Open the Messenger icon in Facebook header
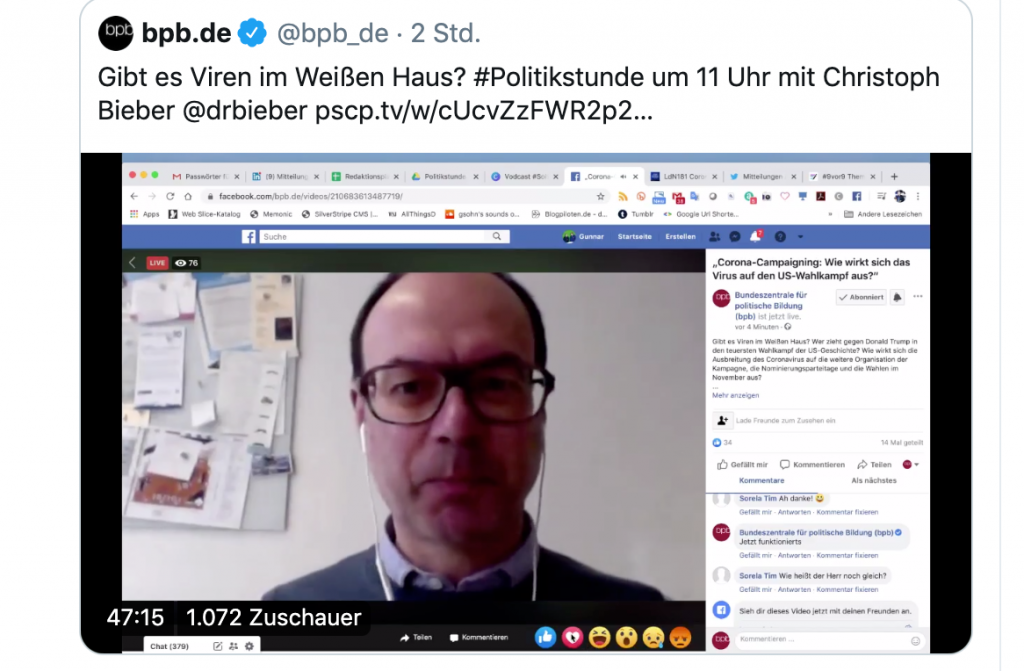 coord(735,237)
